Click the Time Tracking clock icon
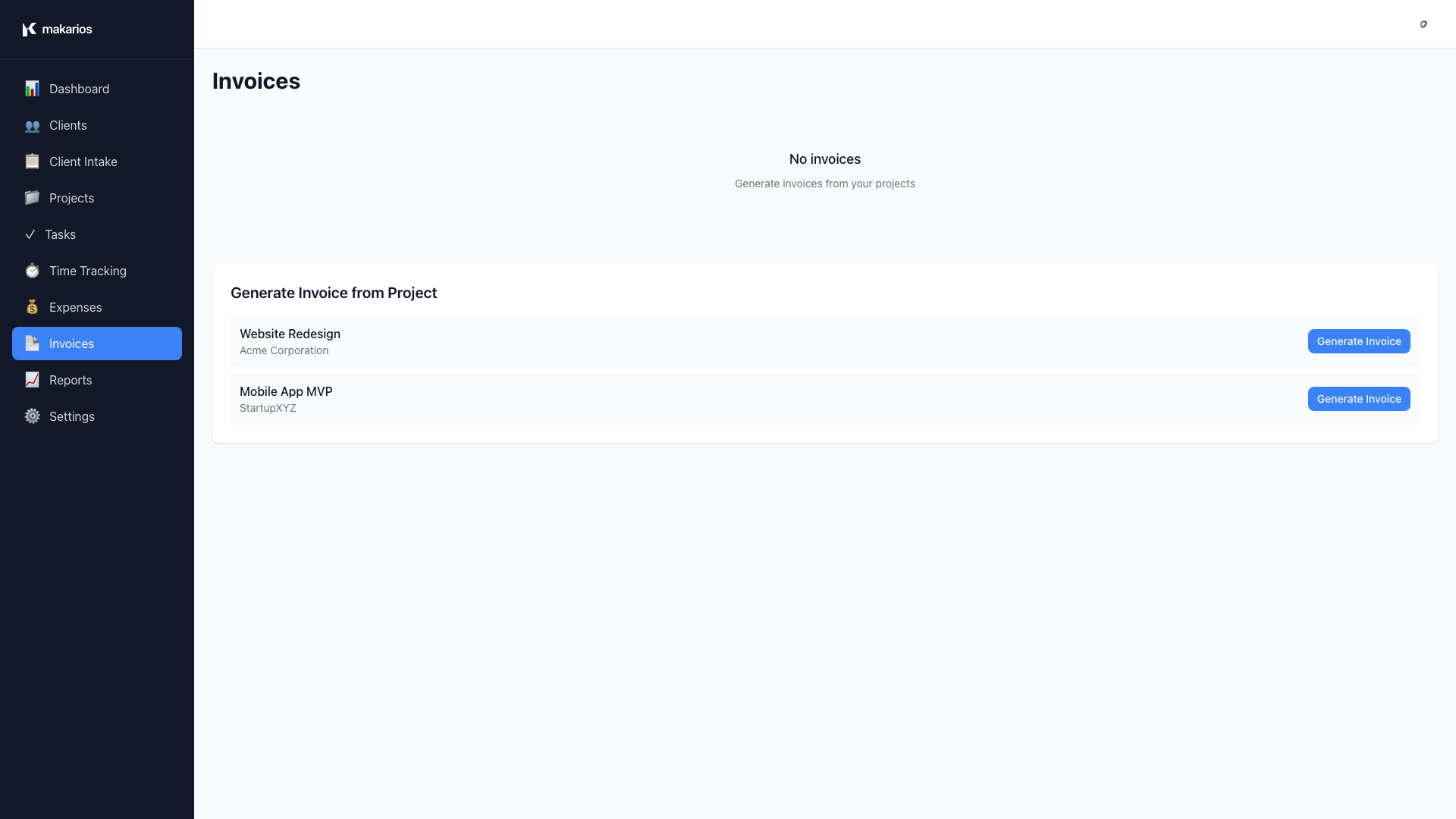This screenshot has width=1456, height=819. 32,271
